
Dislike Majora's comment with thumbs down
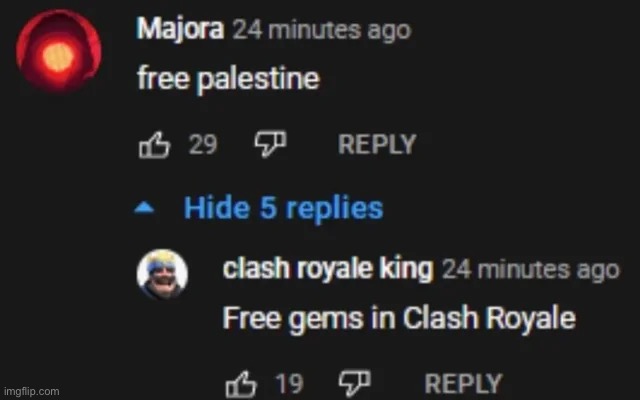[x=270, y=144]
